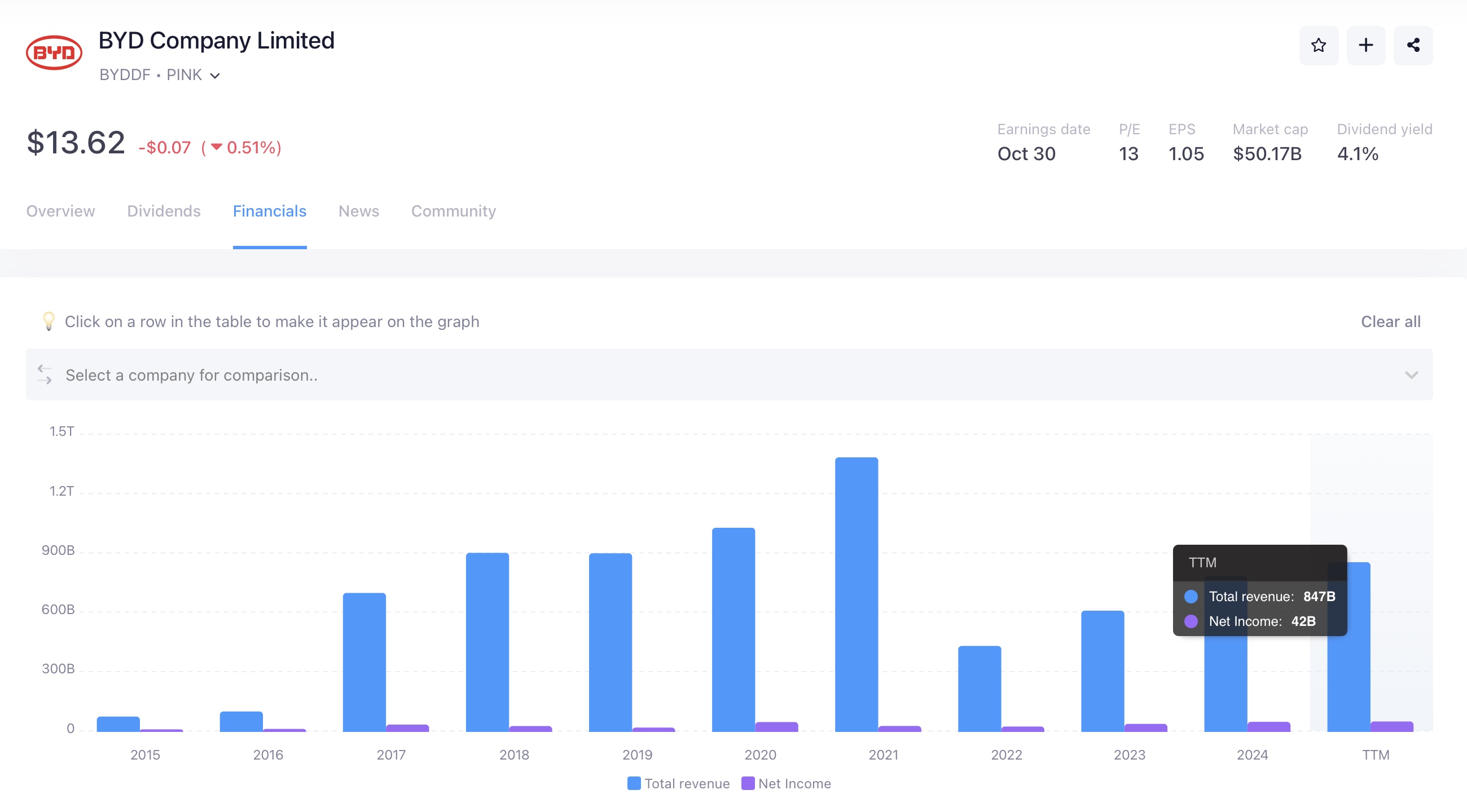Click the share icon
This screenshot has width=1467, height=812.
point(1413,46)
